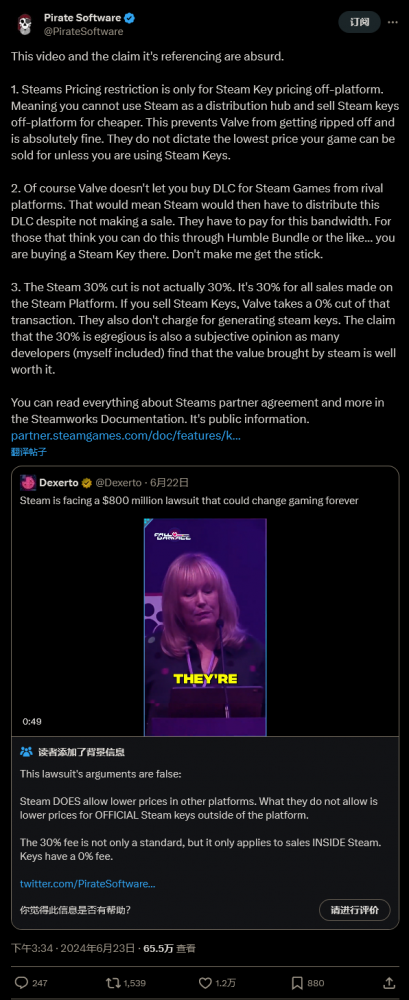Open Pirate Software profile avatar

24,24
